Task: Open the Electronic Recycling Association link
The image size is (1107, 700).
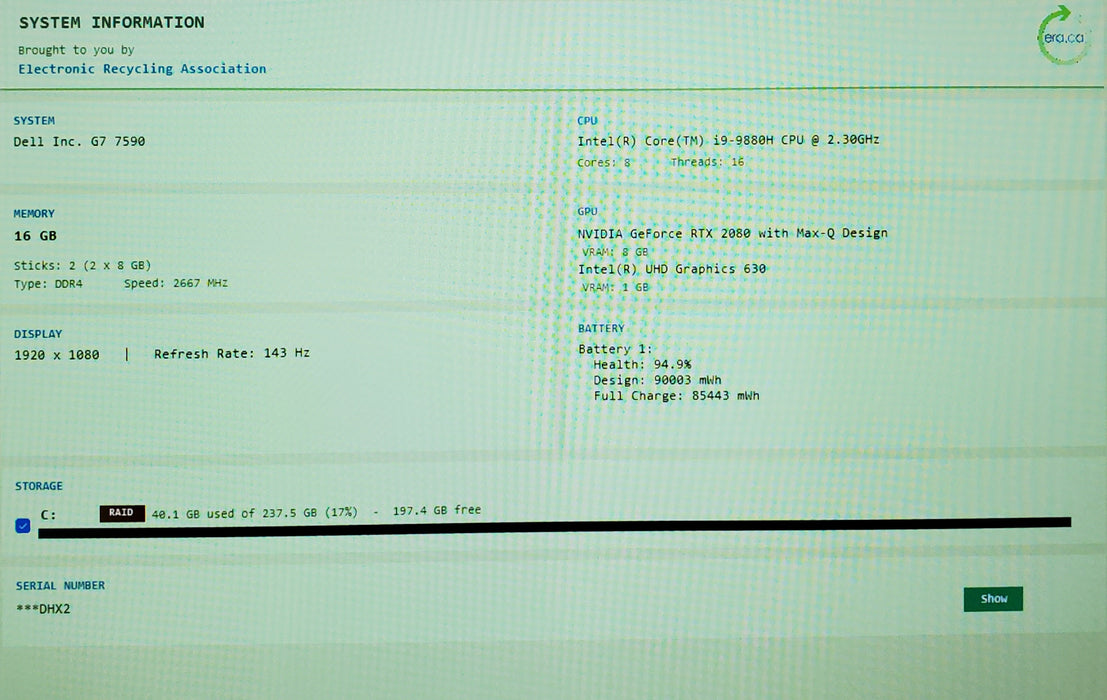Action: tap(142, 68)
